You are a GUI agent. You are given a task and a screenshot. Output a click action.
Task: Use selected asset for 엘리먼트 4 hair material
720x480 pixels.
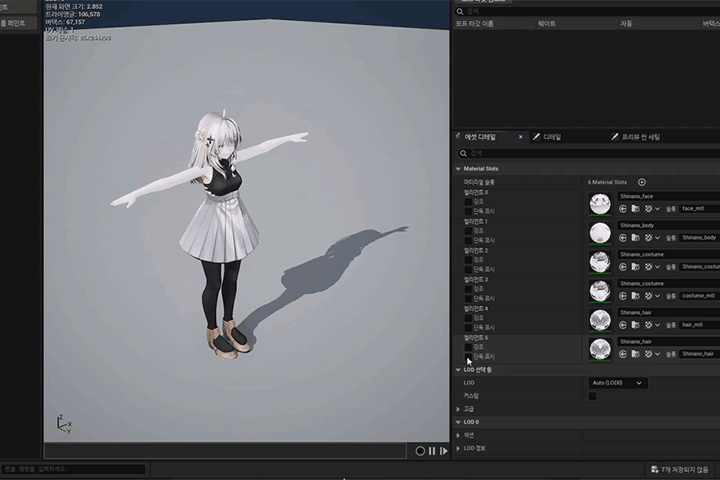click(623, 325)
